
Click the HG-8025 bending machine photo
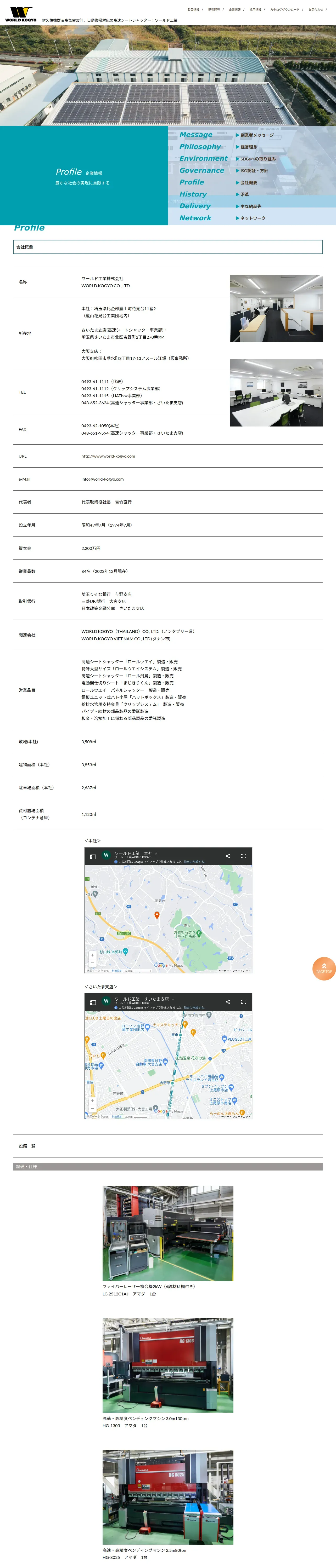point(168,1497)
